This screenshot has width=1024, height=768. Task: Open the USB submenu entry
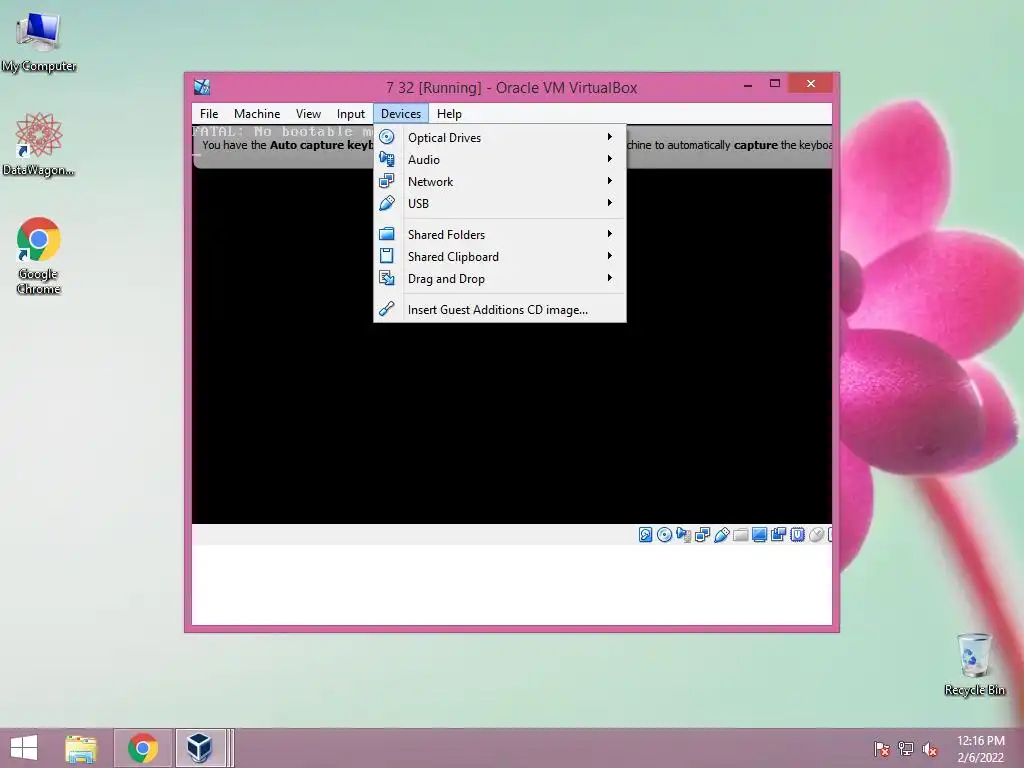click(500, 203)
